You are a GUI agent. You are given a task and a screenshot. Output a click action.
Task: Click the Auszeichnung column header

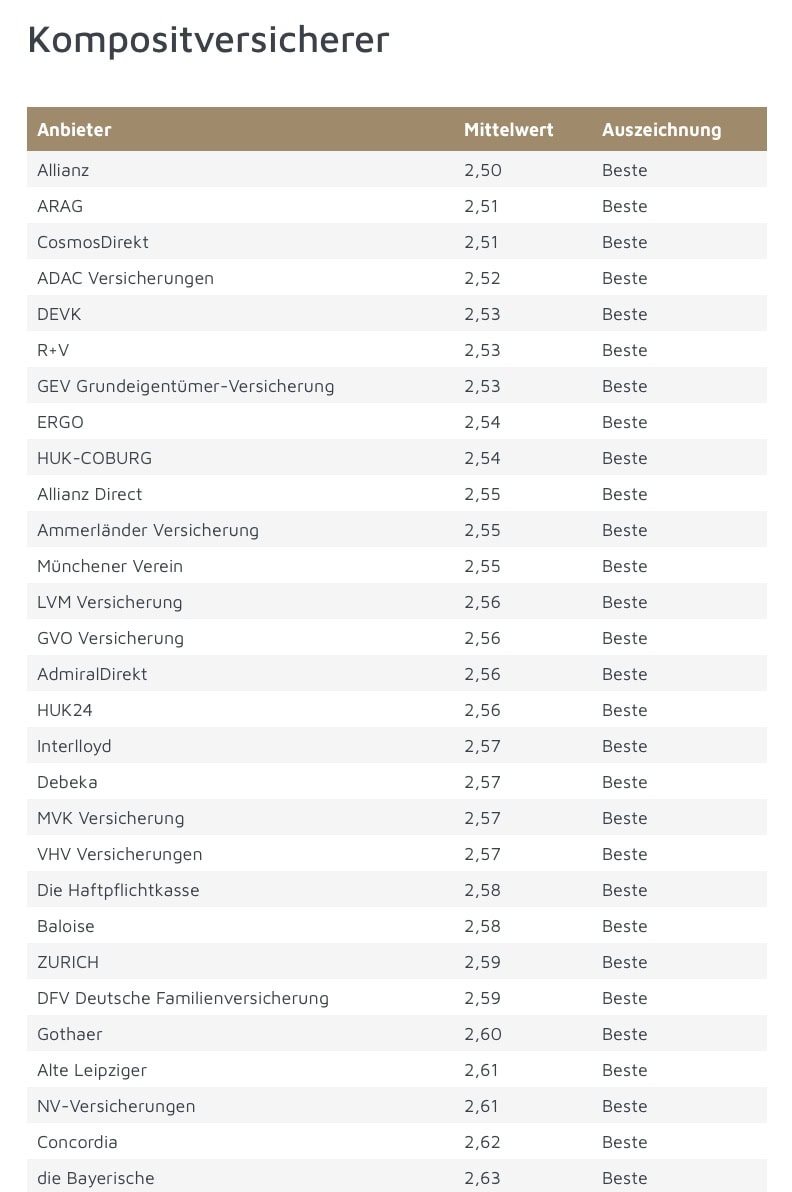point(661,130)
